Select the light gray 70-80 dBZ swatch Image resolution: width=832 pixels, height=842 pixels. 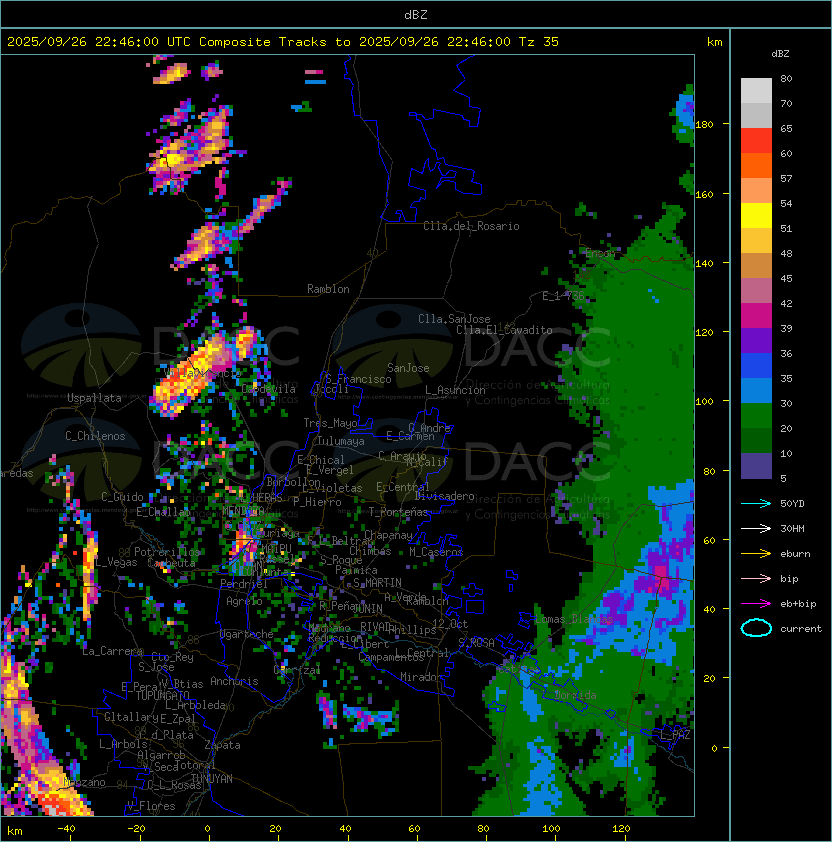tap(756, 91)
